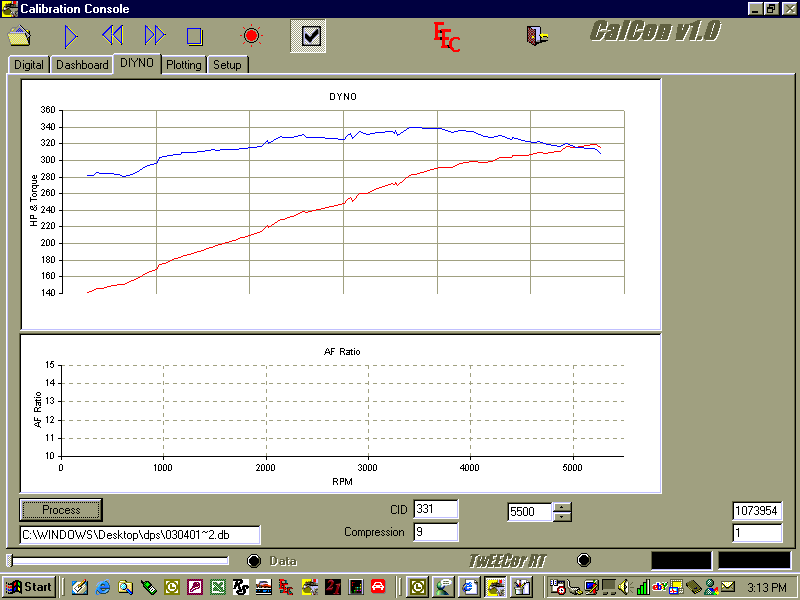The width and height of the screenshot is (800, 600).
Task: Click the green signal bars tray icon
Action: pos(643,587)
